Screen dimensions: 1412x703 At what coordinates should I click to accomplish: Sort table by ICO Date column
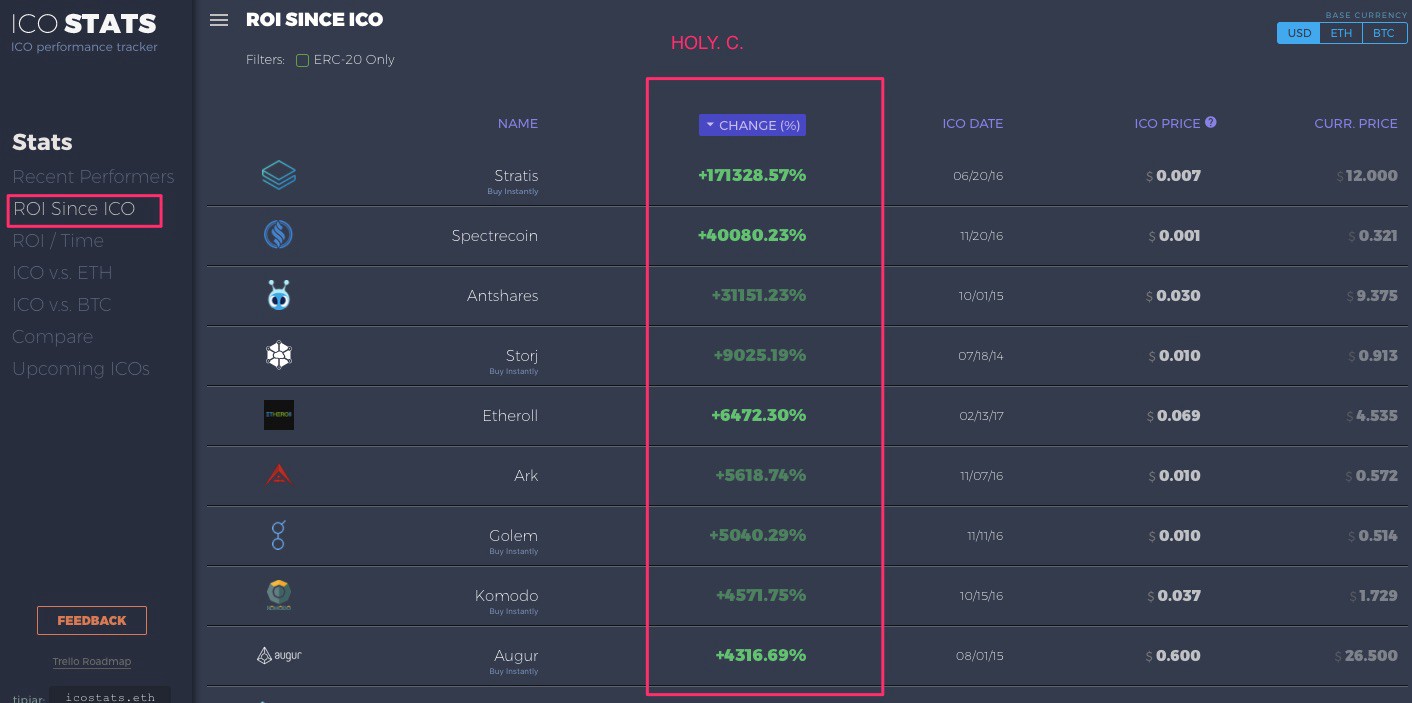[972, 124]
